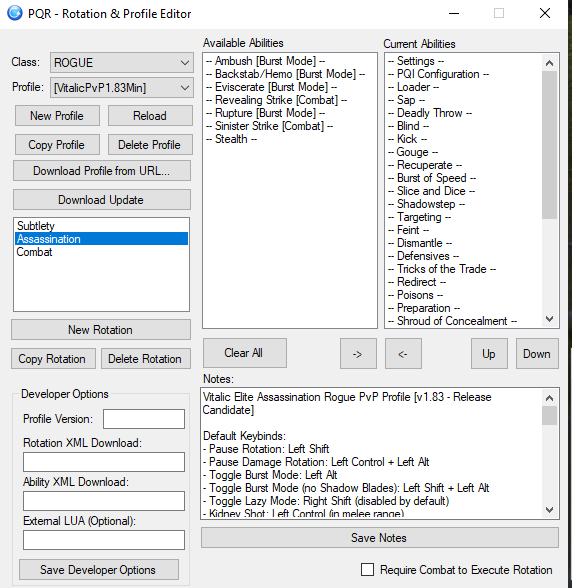Click the PQR app icon in title bar

15,14
